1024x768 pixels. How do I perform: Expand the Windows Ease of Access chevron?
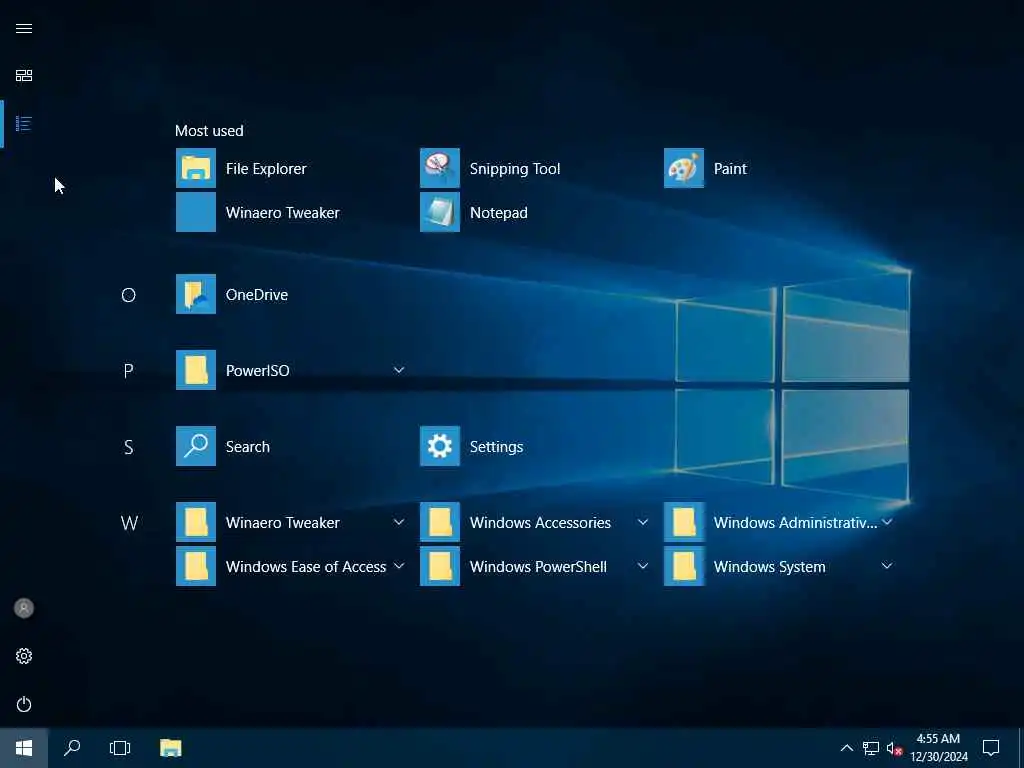[398, 566]
